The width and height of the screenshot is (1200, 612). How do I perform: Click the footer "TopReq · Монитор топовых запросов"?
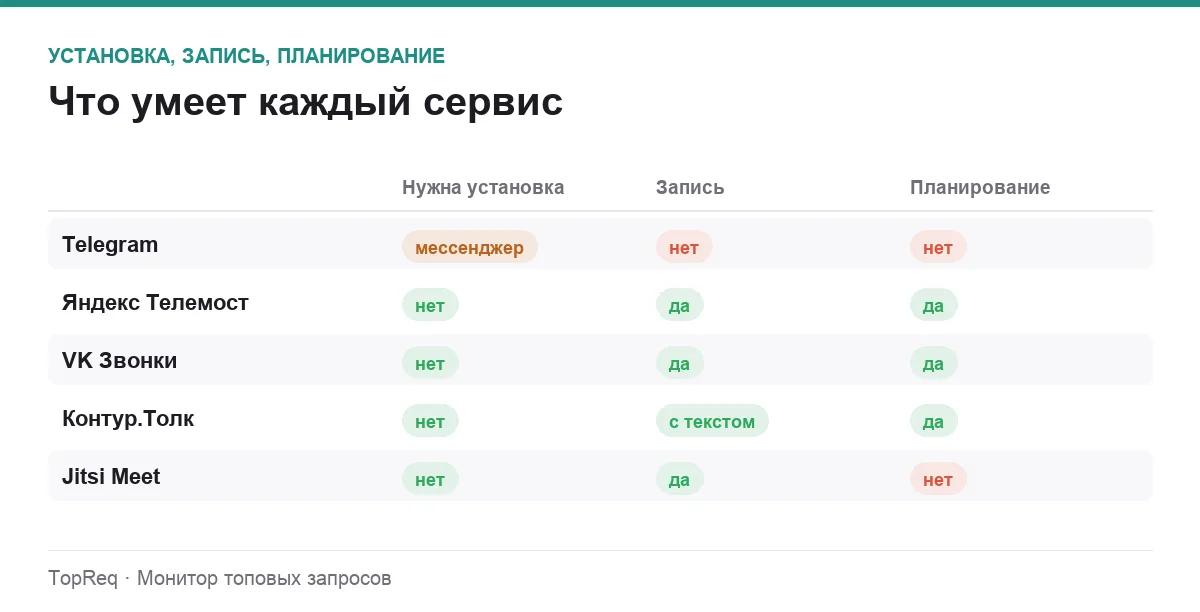220,578
